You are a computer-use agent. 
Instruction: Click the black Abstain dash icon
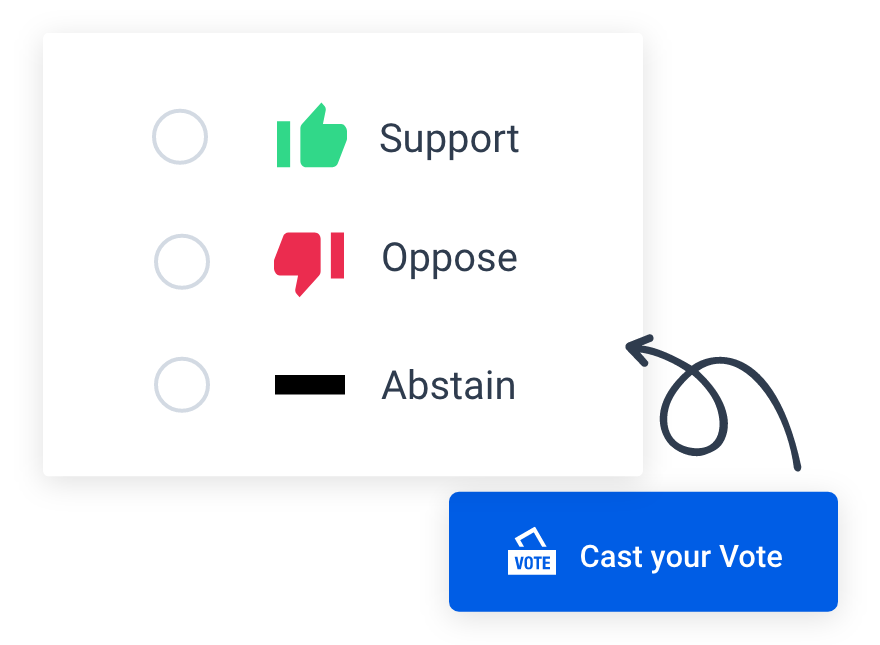coord(310,384)
